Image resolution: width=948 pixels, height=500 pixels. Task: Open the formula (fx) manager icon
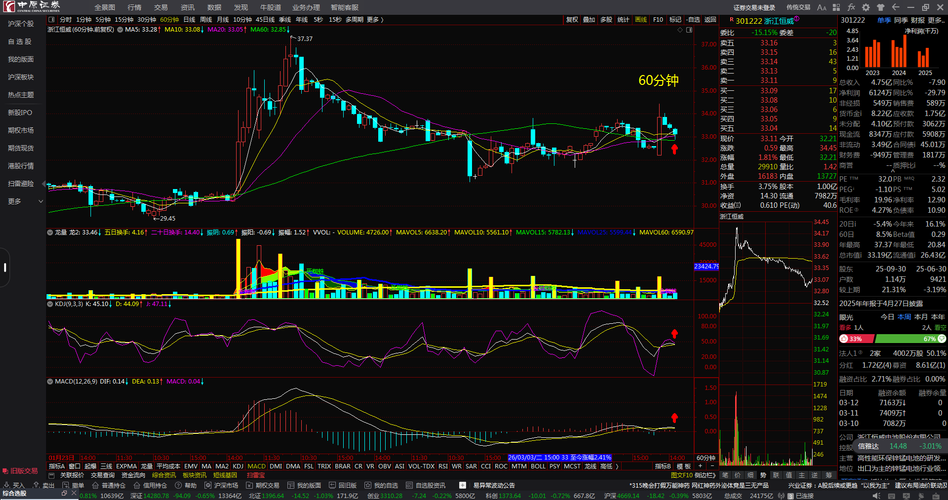[851, 7]
